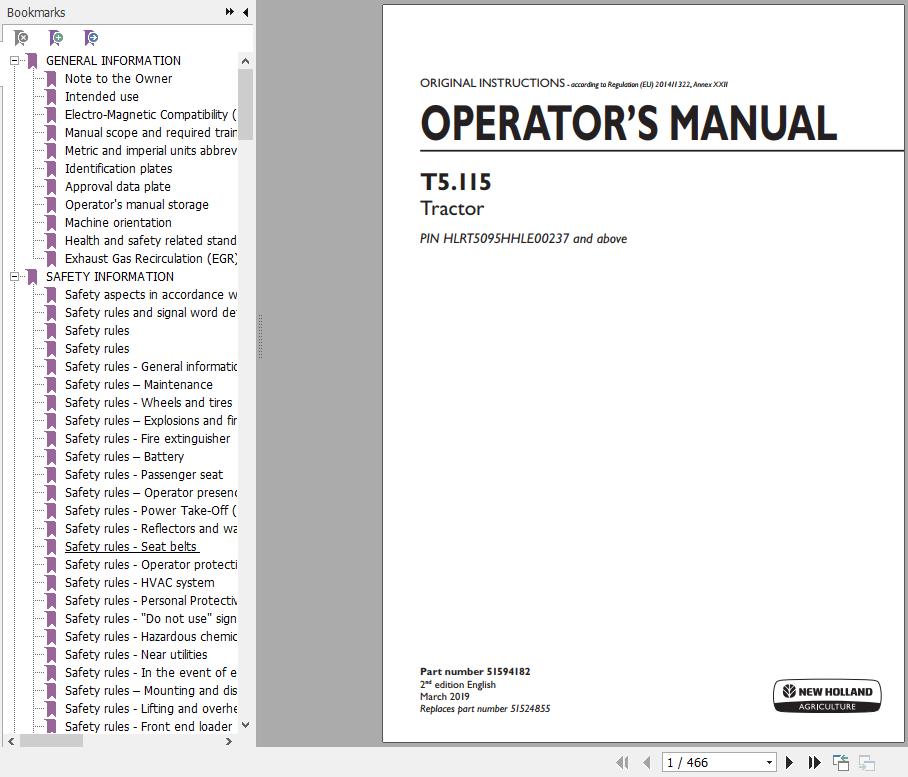Open the page number dropdown
Screen dimensions: 908x777
point(768,762)
